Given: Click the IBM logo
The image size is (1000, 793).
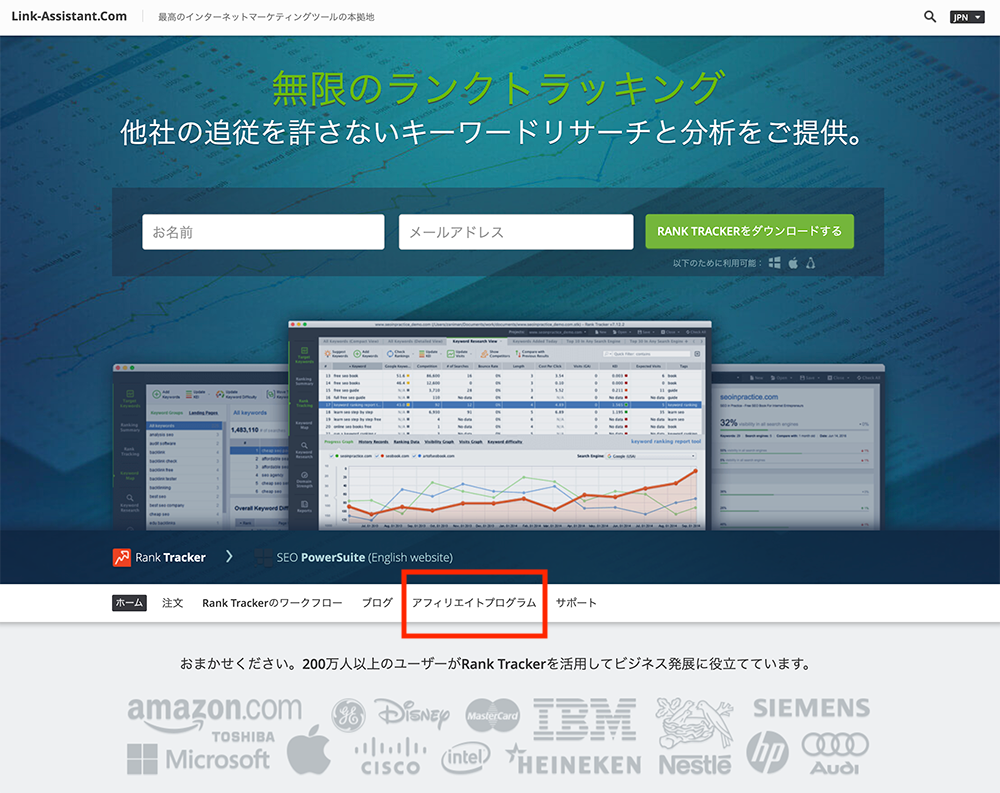Looking at the screenshot, I should 585,719.
